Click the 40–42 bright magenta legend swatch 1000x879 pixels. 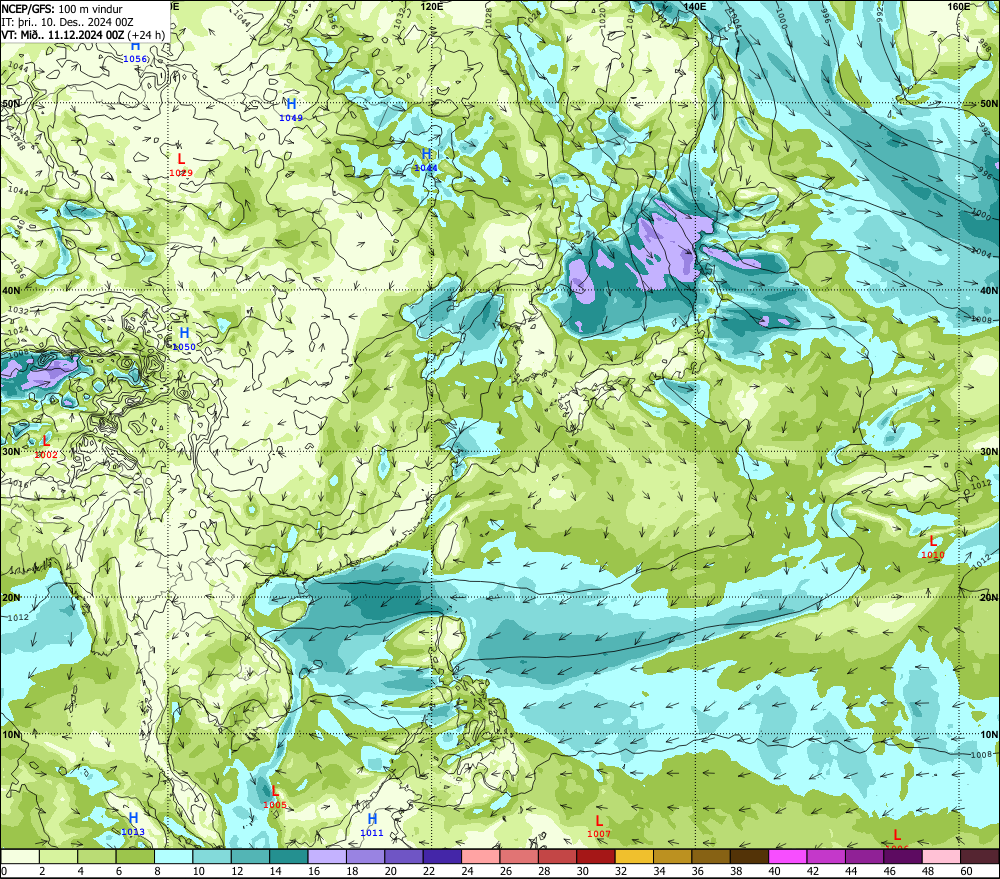pos(788,856)
